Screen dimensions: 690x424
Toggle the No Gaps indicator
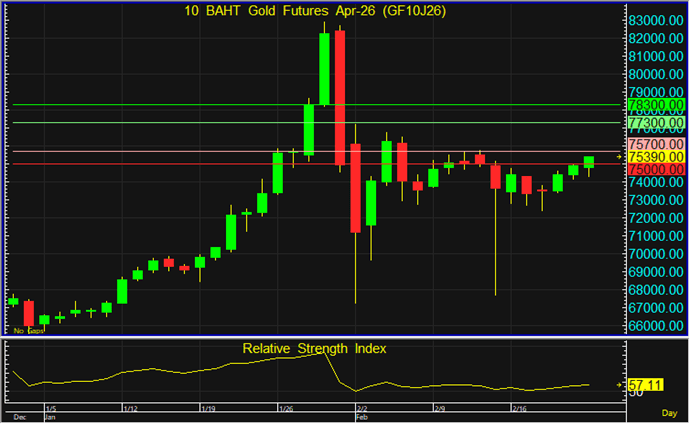(26, 330)
